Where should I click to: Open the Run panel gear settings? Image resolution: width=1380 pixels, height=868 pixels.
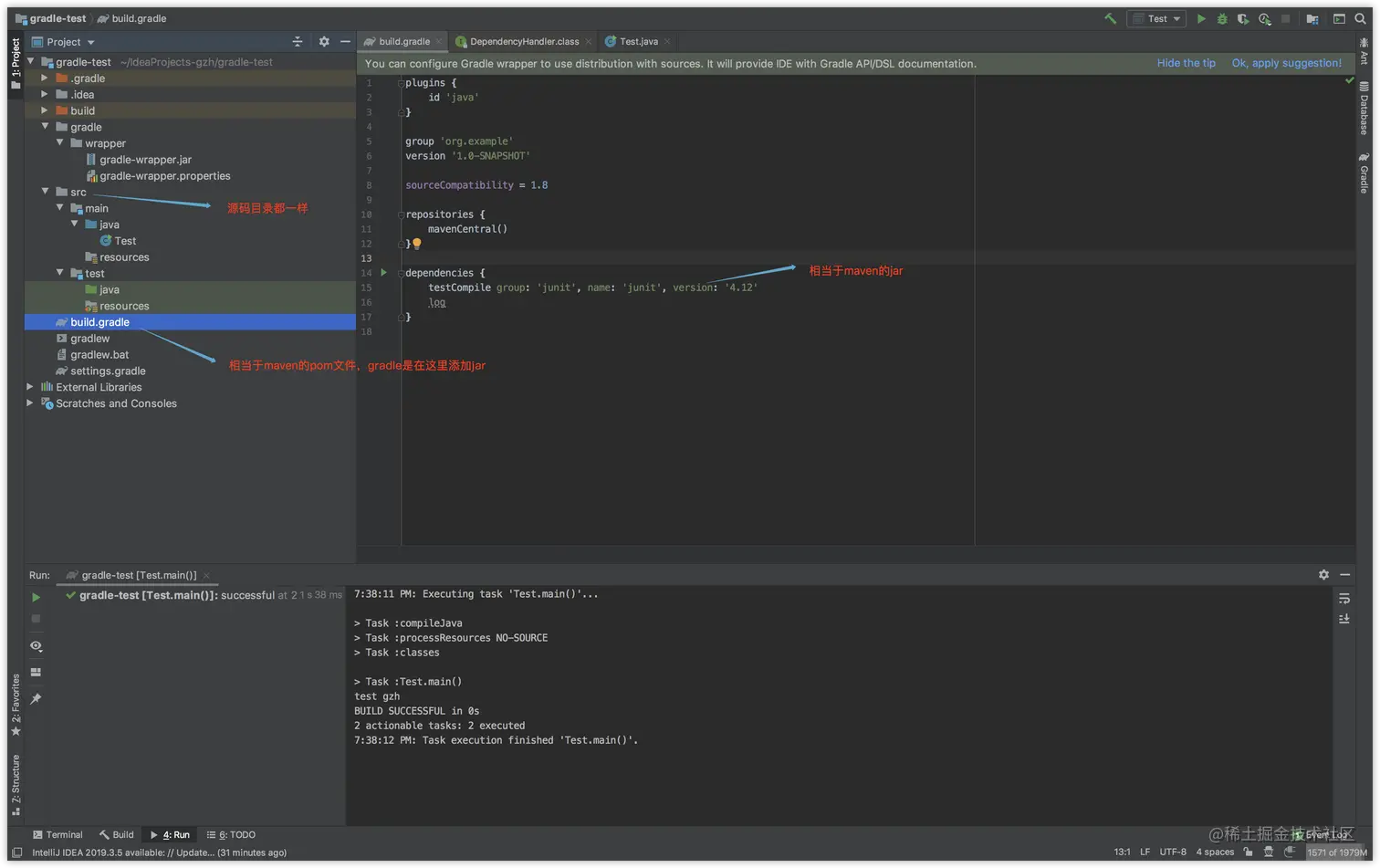pyautogui.click(x=1323, y=575)
